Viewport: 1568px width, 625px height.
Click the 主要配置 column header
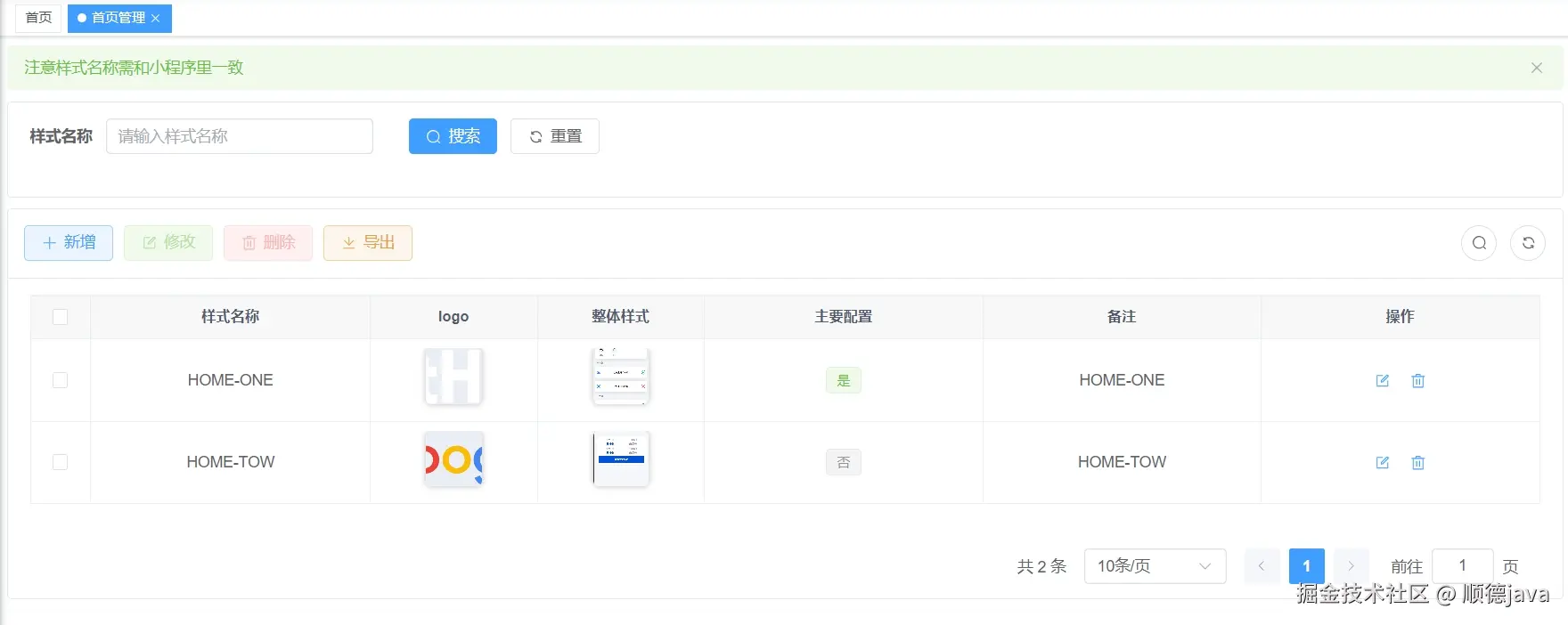pos(844,317)
